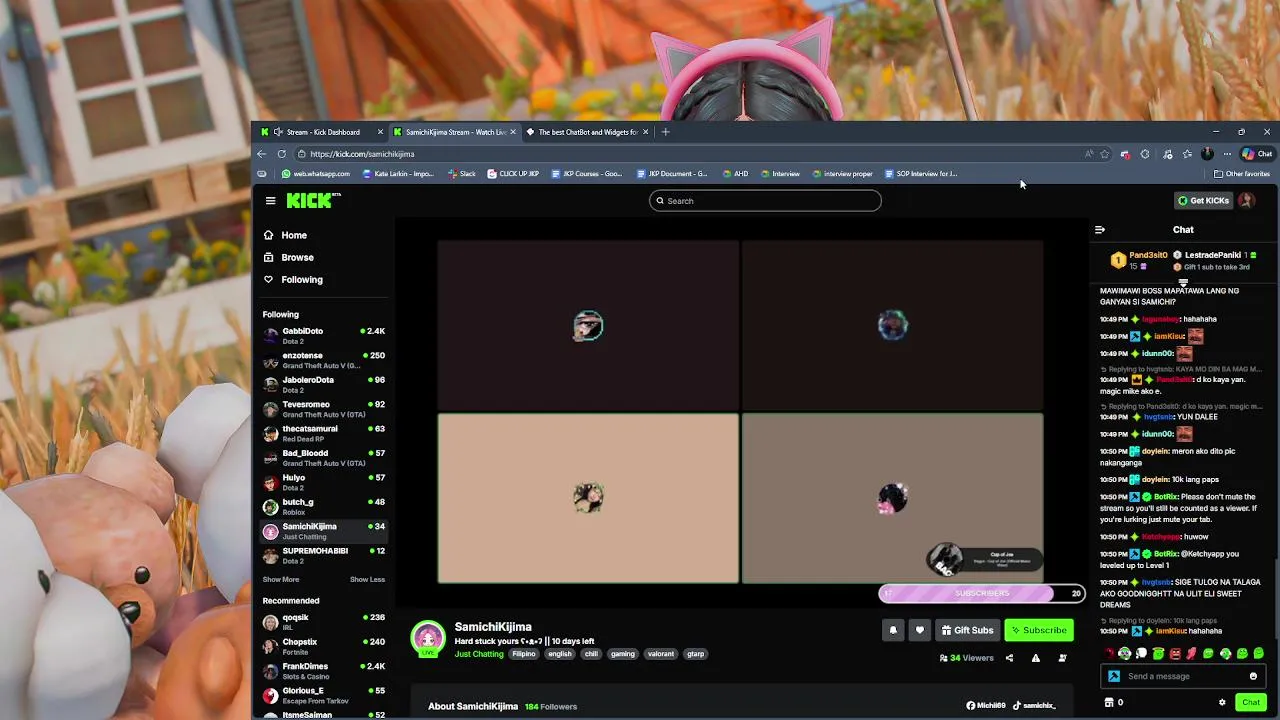Click SamichiKijima channel avatar with LIVE badge

tap(428, 639)
